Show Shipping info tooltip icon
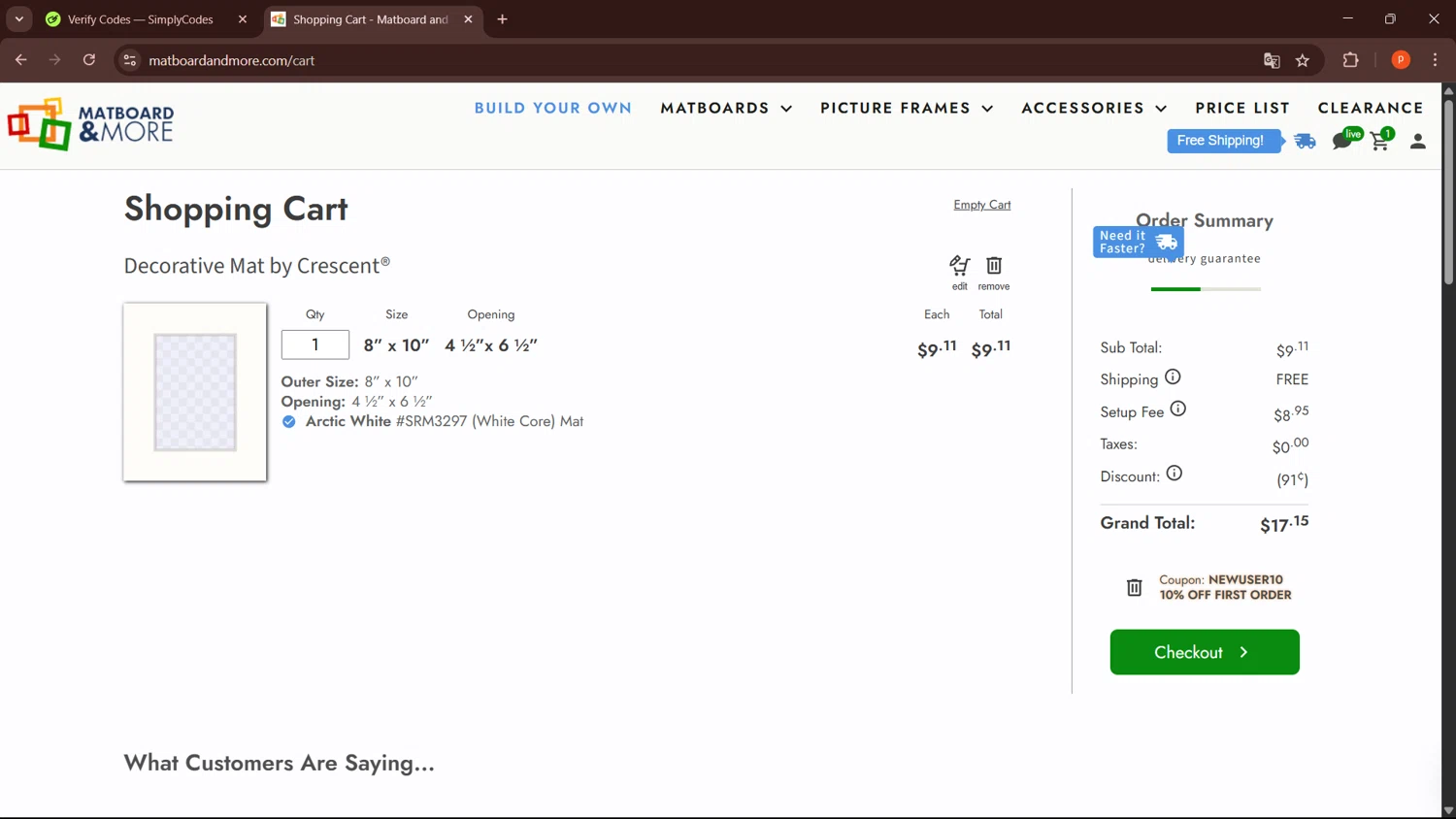Viewport: 1456px width, 819px height. point(1173,377)
